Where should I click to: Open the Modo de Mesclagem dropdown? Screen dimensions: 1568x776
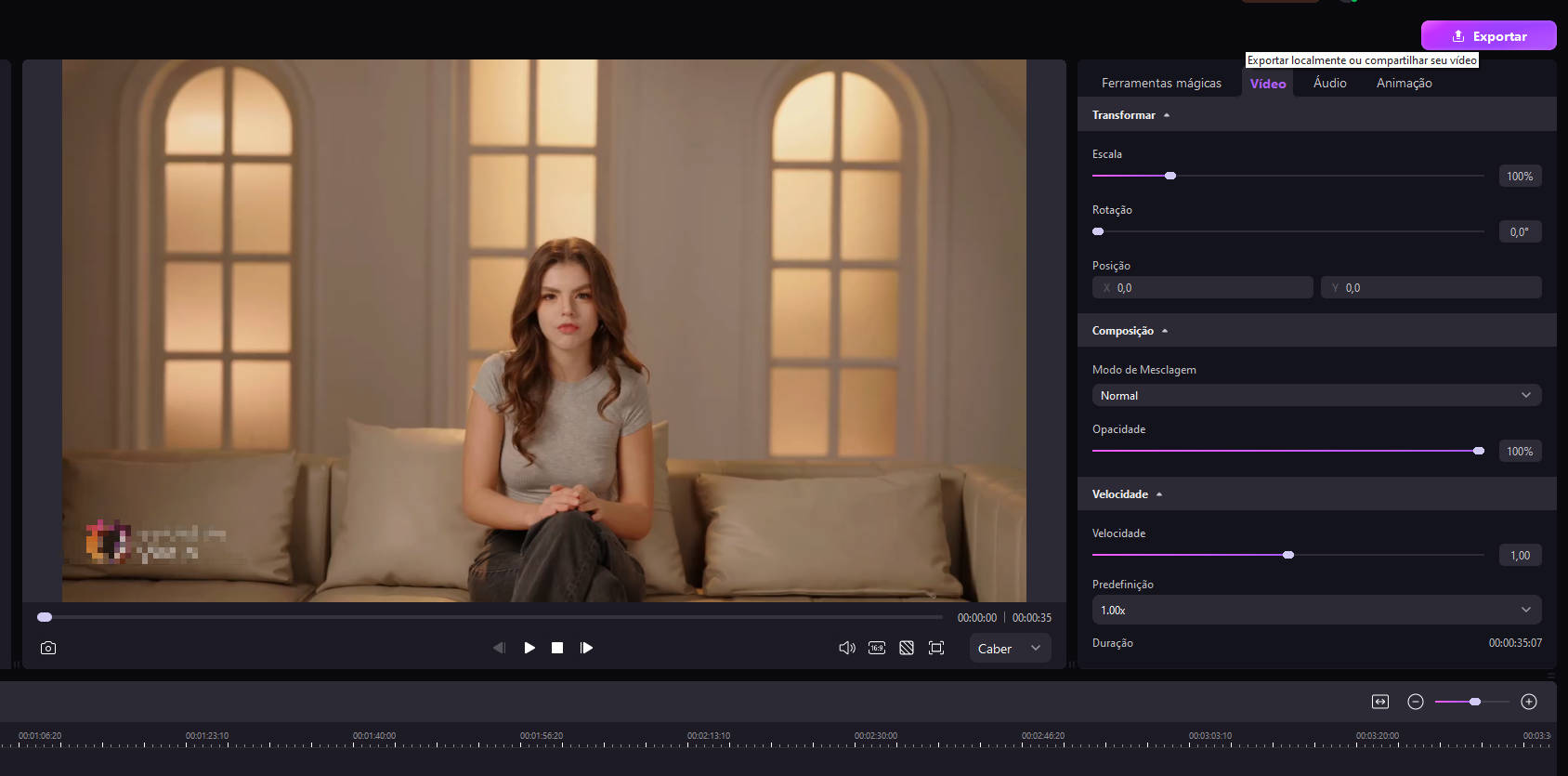[x=1316, y=395]
